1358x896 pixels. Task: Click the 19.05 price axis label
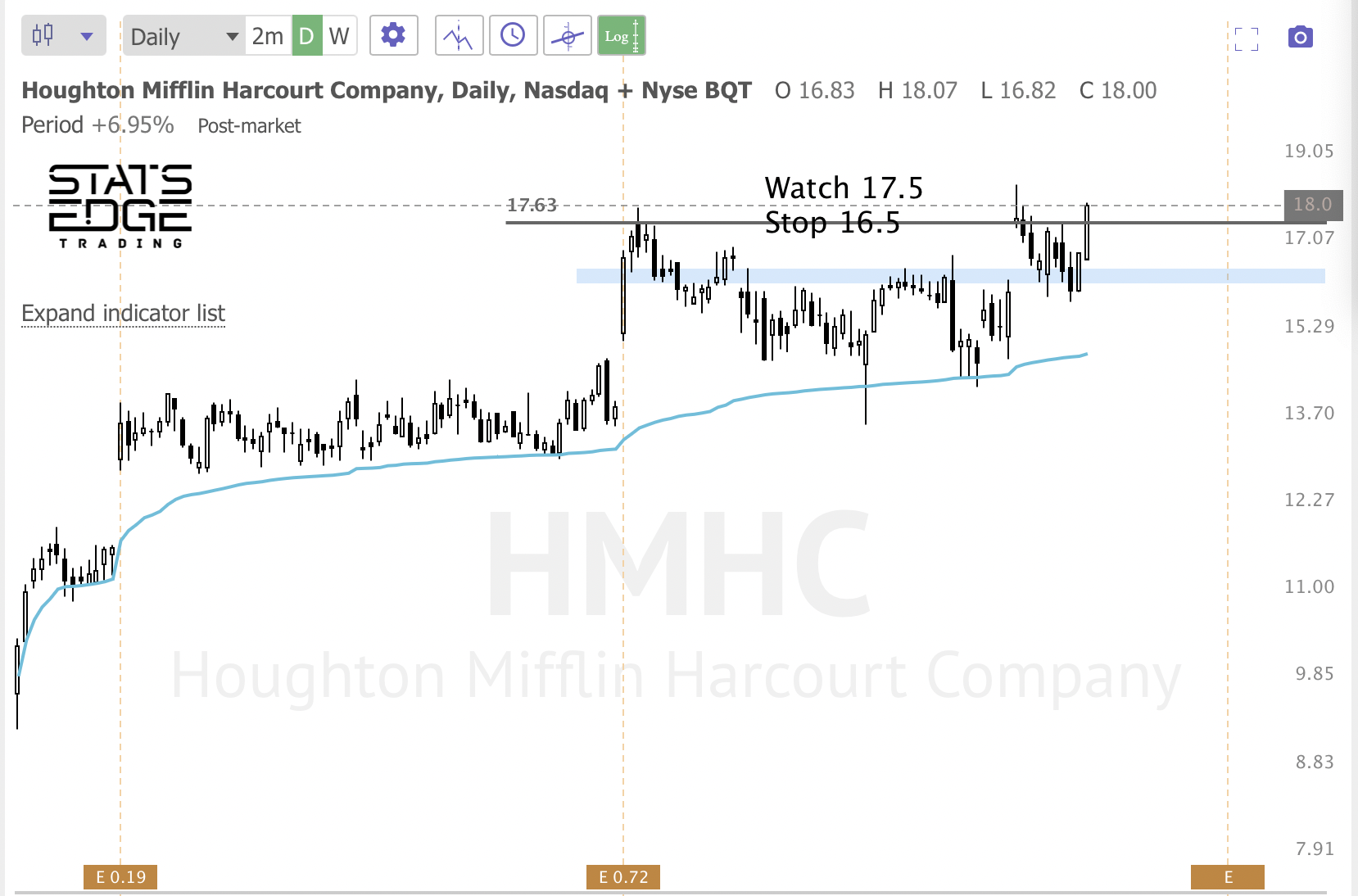[x=1309, y=152]
